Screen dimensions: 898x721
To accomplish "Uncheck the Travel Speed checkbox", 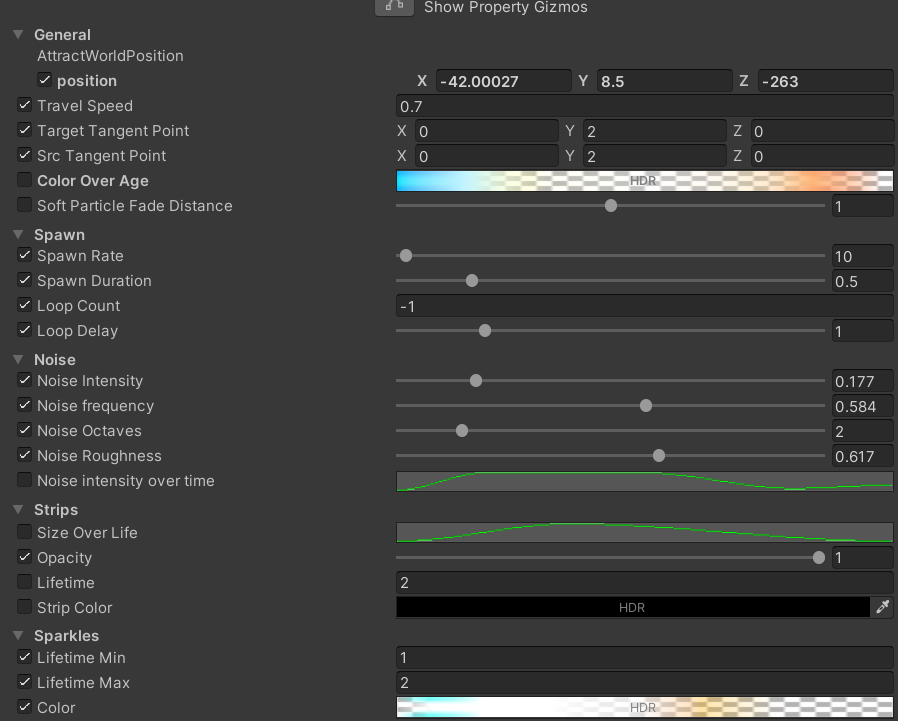I will 25,105.
